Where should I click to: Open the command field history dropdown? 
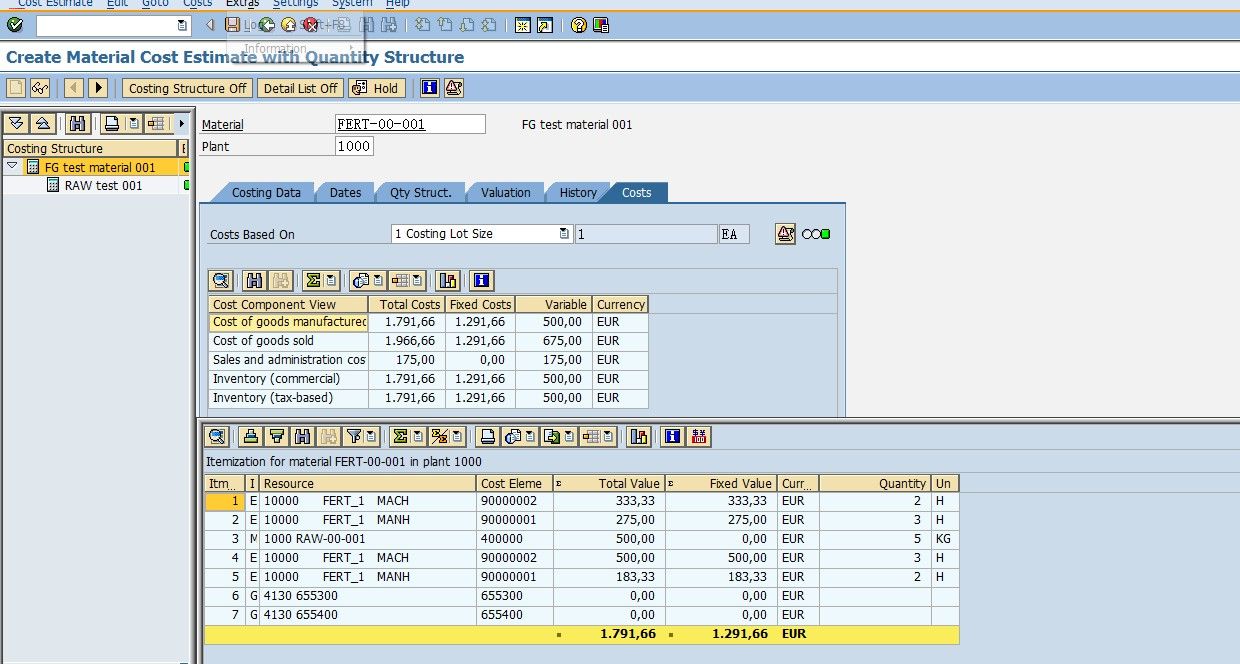point(182,25)
